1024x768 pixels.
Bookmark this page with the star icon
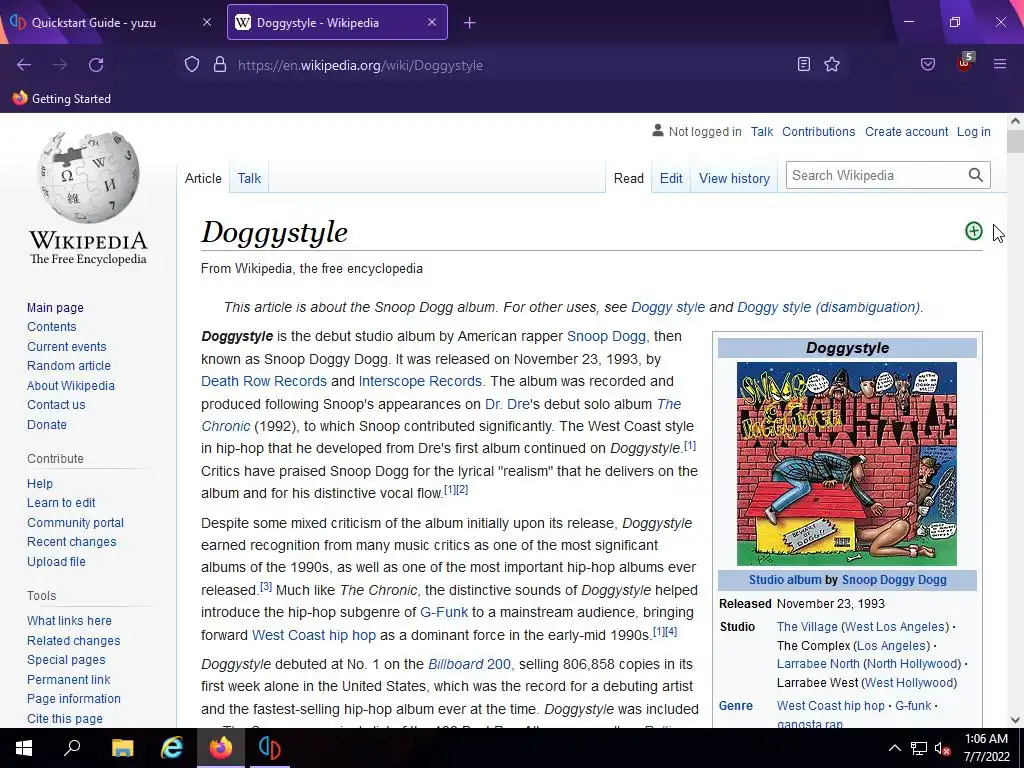pyautogui.click(x=832, y=64)
